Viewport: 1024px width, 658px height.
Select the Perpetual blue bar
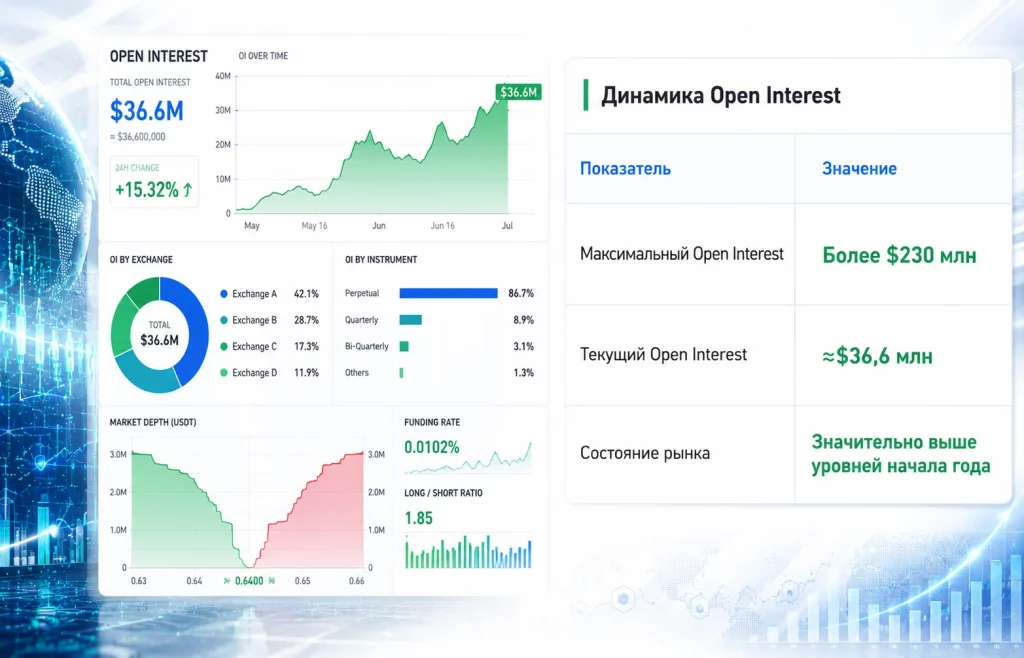(x=448, y=293)
